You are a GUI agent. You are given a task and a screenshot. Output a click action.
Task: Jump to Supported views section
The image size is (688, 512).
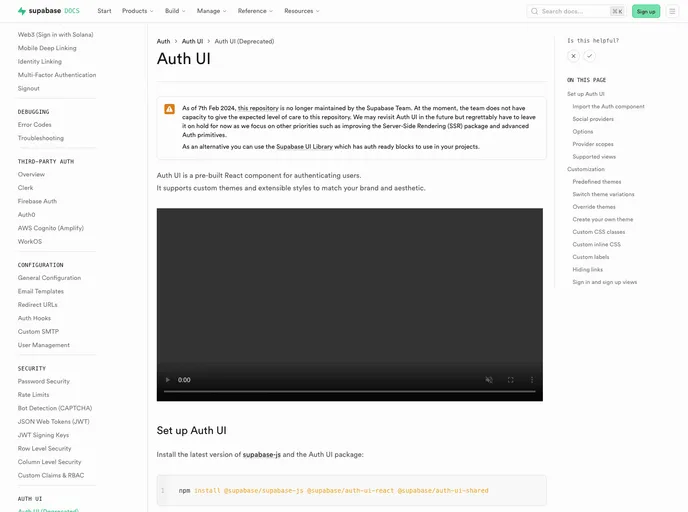click(594, 157)
